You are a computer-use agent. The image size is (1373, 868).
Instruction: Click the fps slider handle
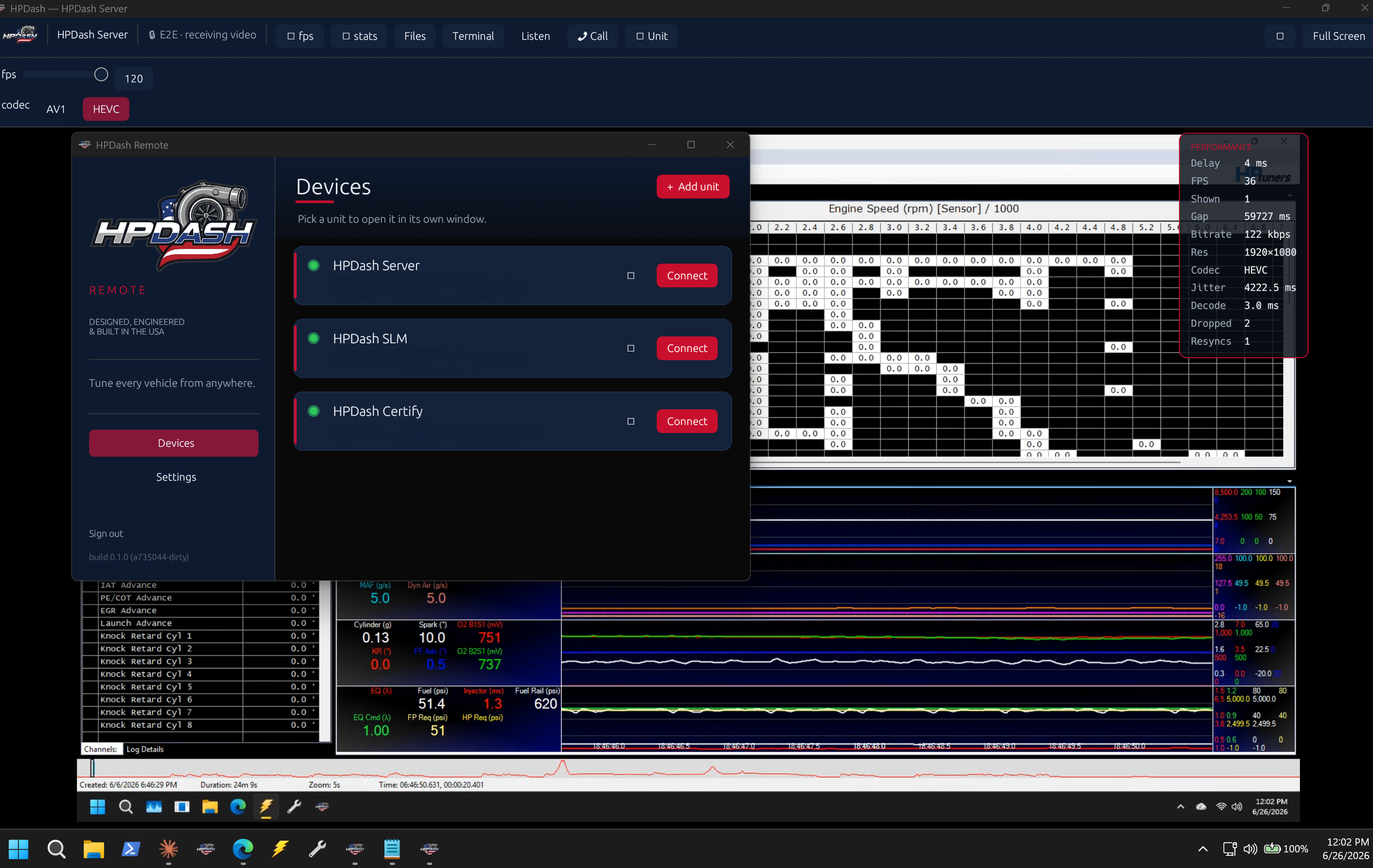[x=101, y=75]
